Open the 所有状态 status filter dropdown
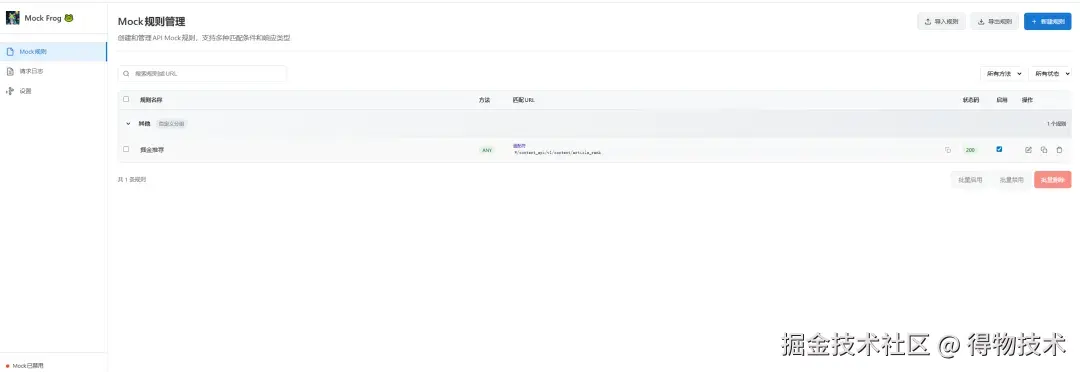This screenshot has width=1080, height=372. pyautogui.click(x=1050, y=73)
